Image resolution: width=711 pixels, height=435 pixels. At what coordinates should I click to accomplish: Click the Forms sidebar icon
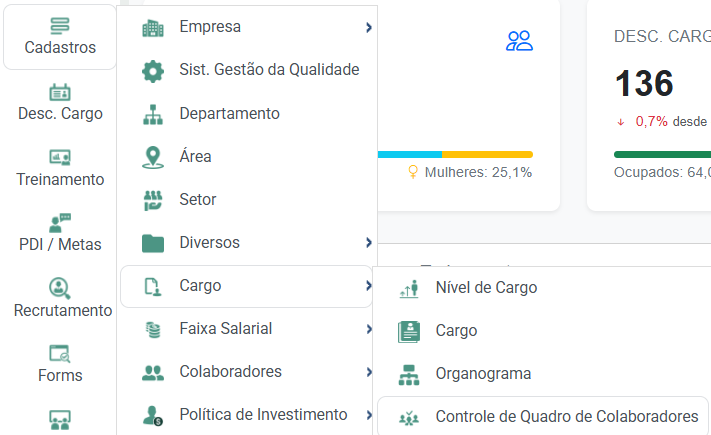pos(60,354)
